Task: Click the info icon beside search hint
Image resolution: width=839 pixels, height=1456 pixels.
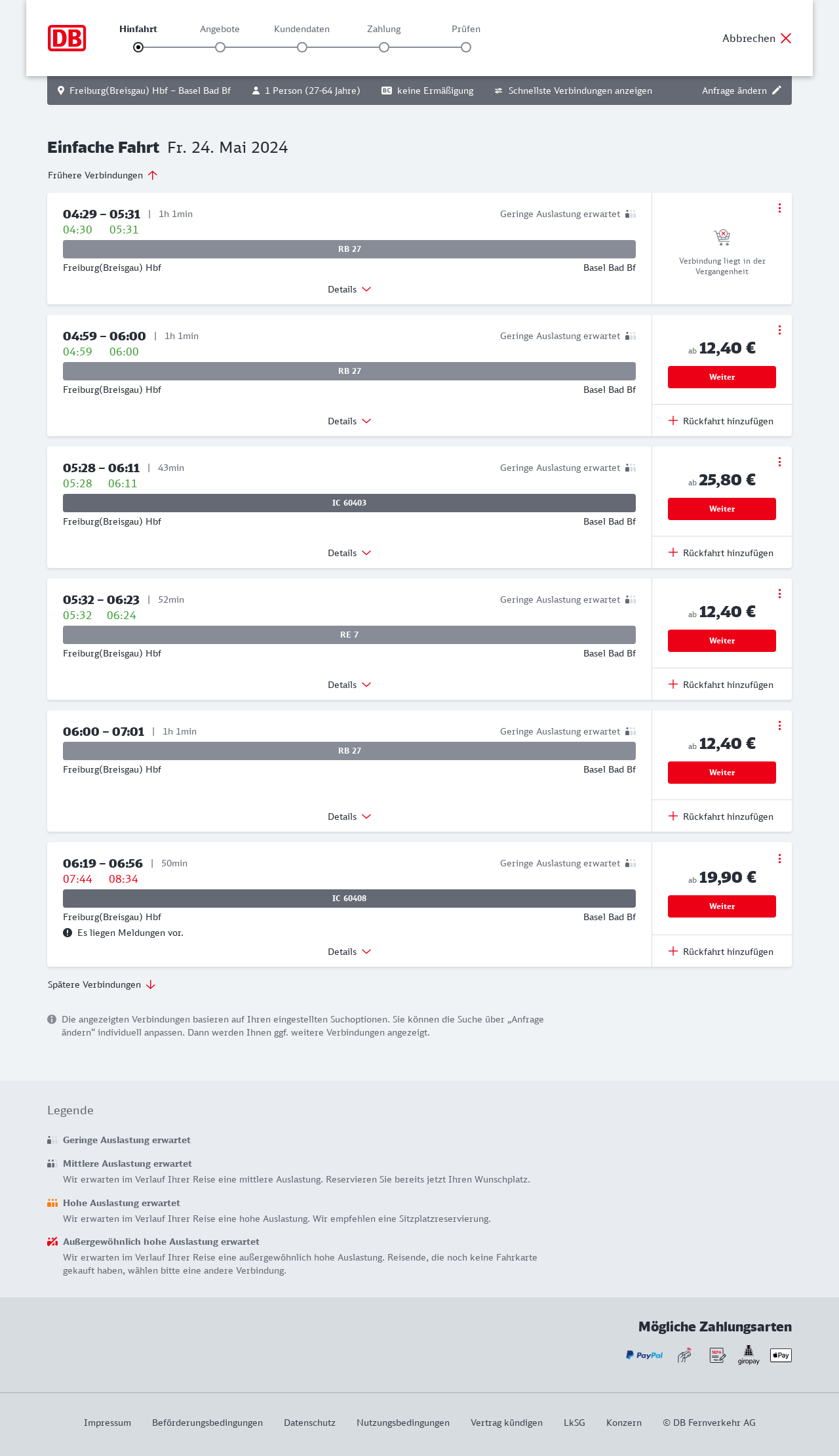Action: [52, 1019]
